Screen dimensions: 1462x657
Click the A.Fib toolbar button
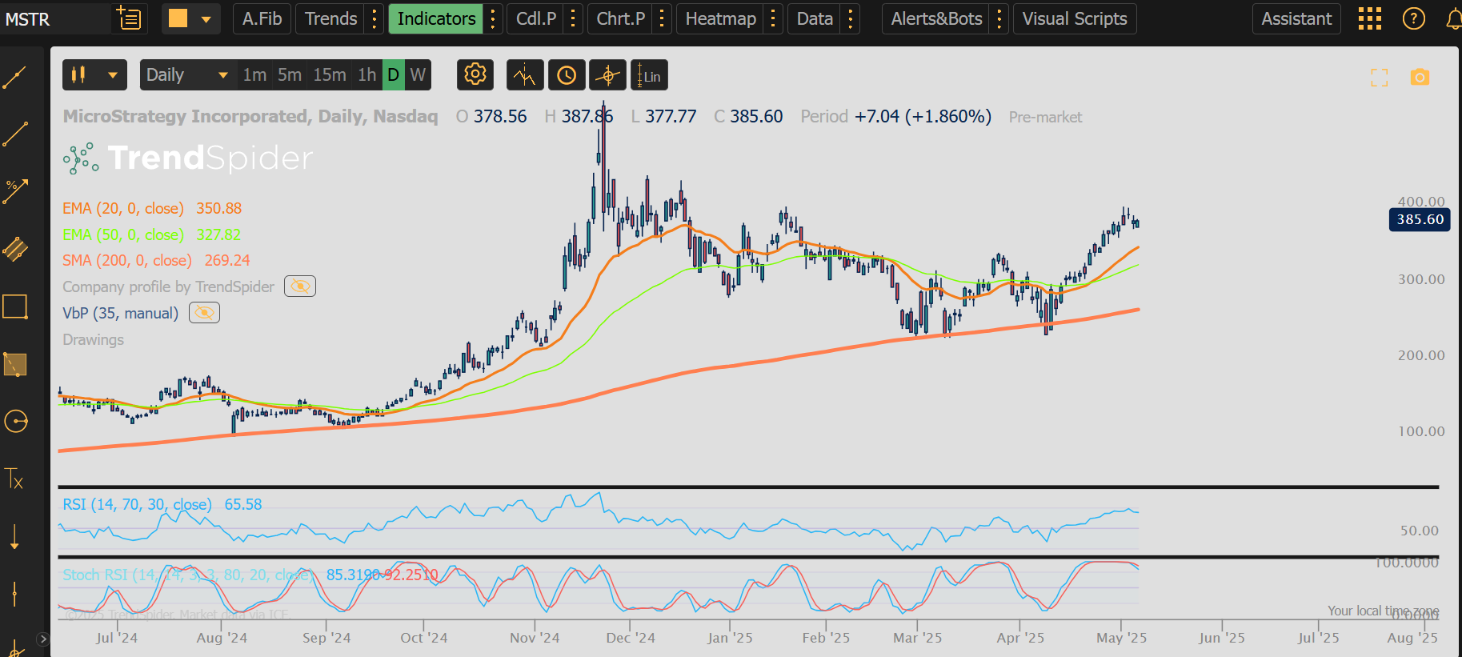262,18
